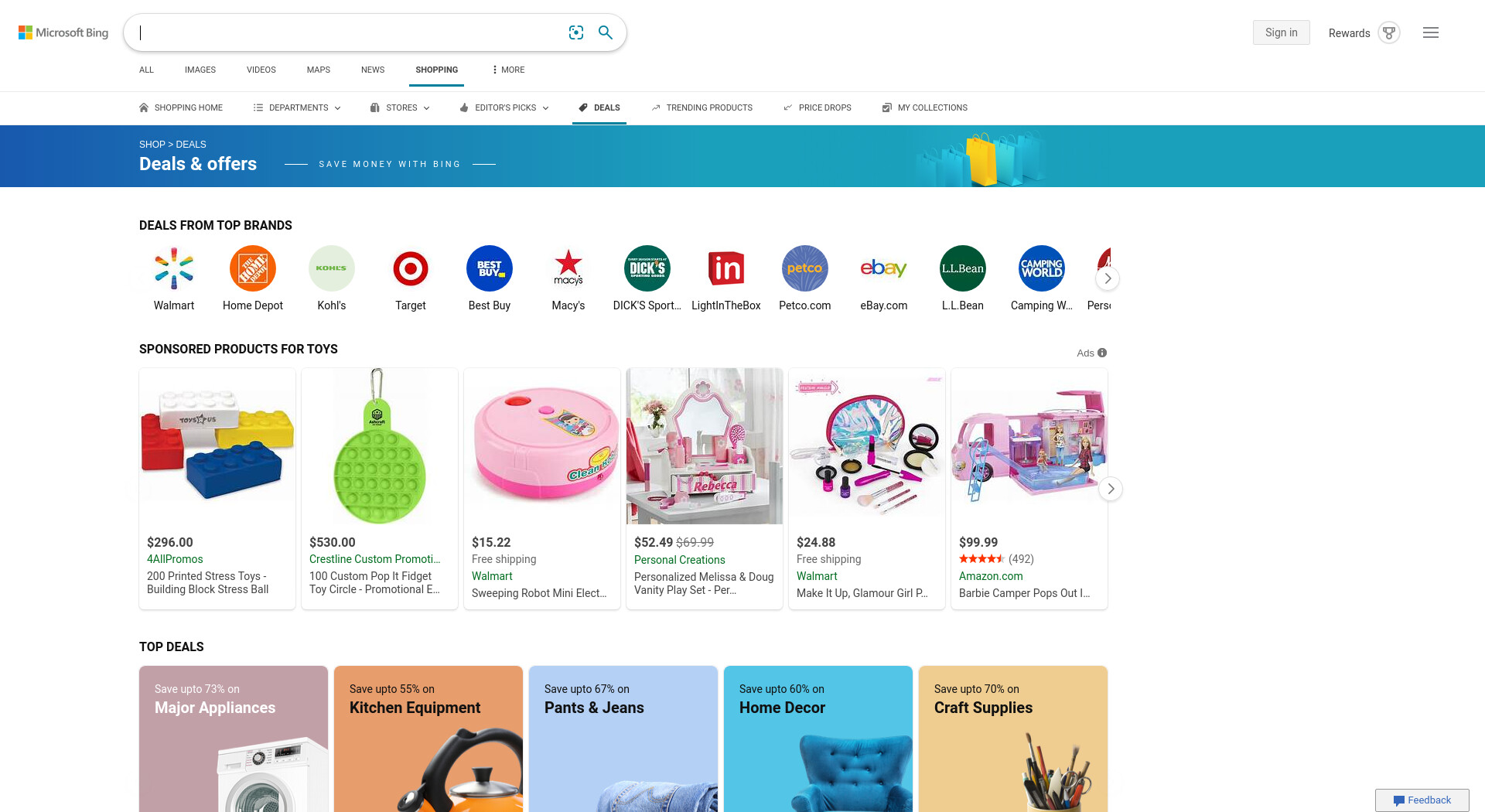Expand the Departments dropdown
This screenshot has width=1485, height=812.
pos(297,107)
